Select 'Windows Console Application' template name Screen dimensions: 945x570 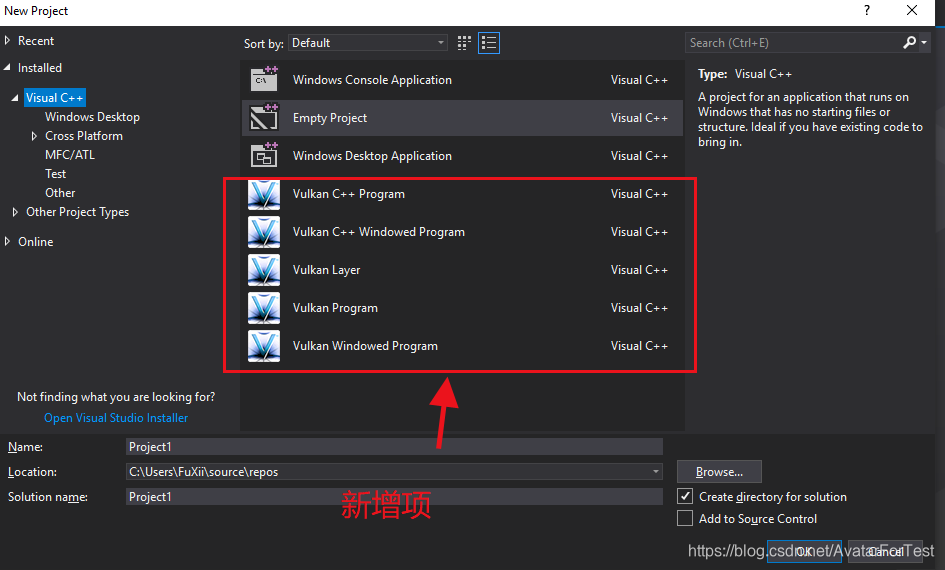point(372,80)
